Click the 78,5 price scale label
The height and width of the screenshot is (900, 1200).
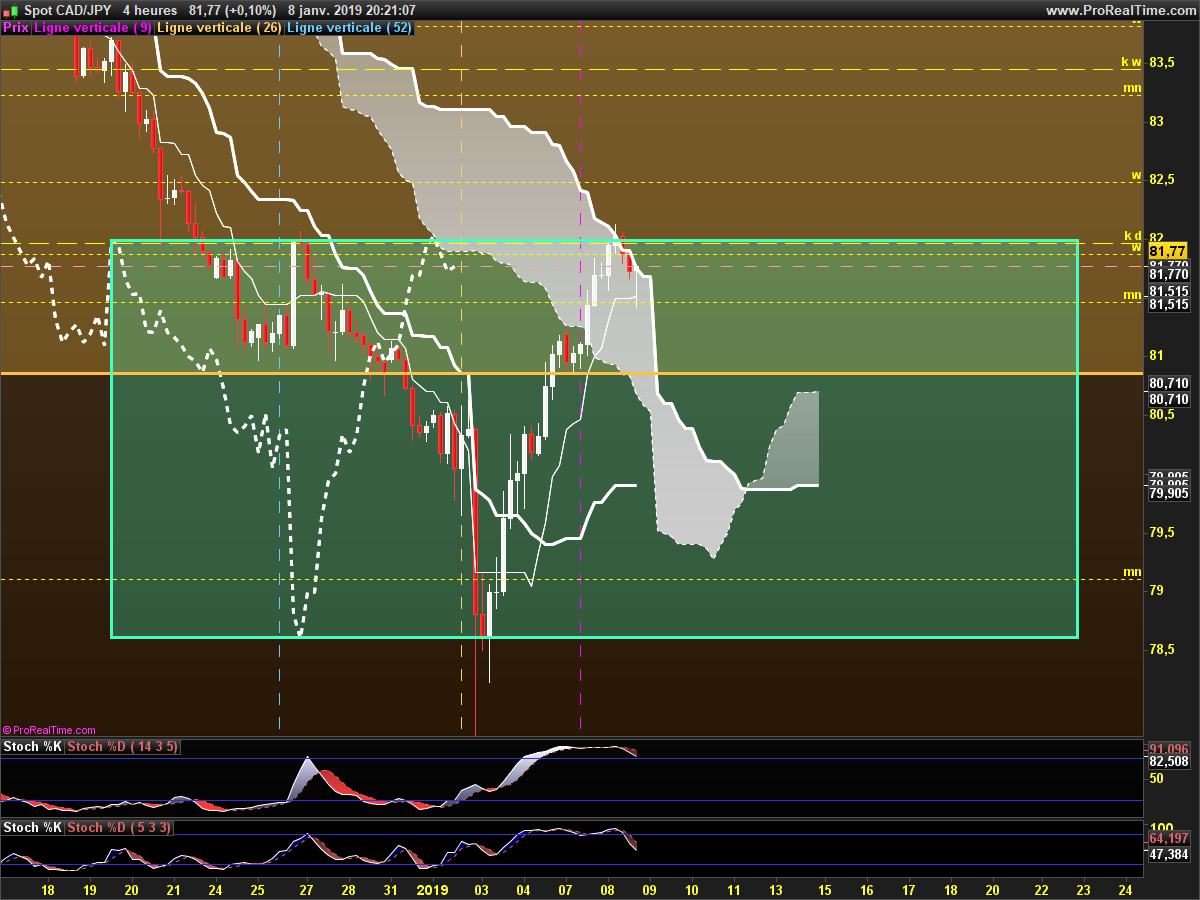point(1163,650)
